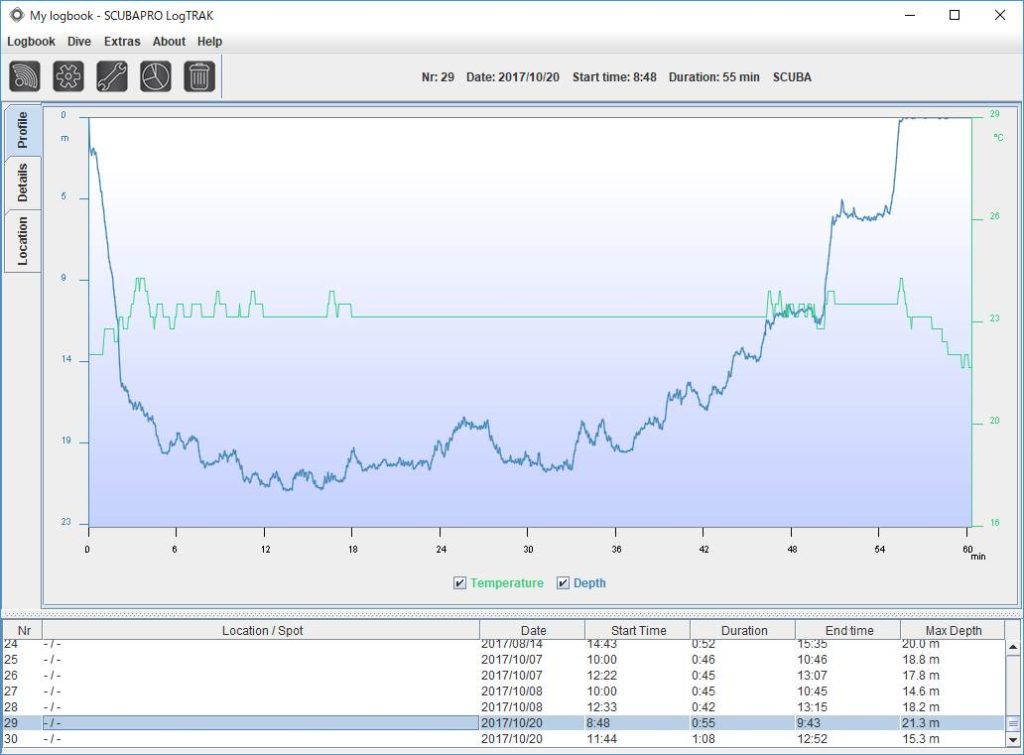
Task: Switch to the Details tab
Action: (23, 183)
